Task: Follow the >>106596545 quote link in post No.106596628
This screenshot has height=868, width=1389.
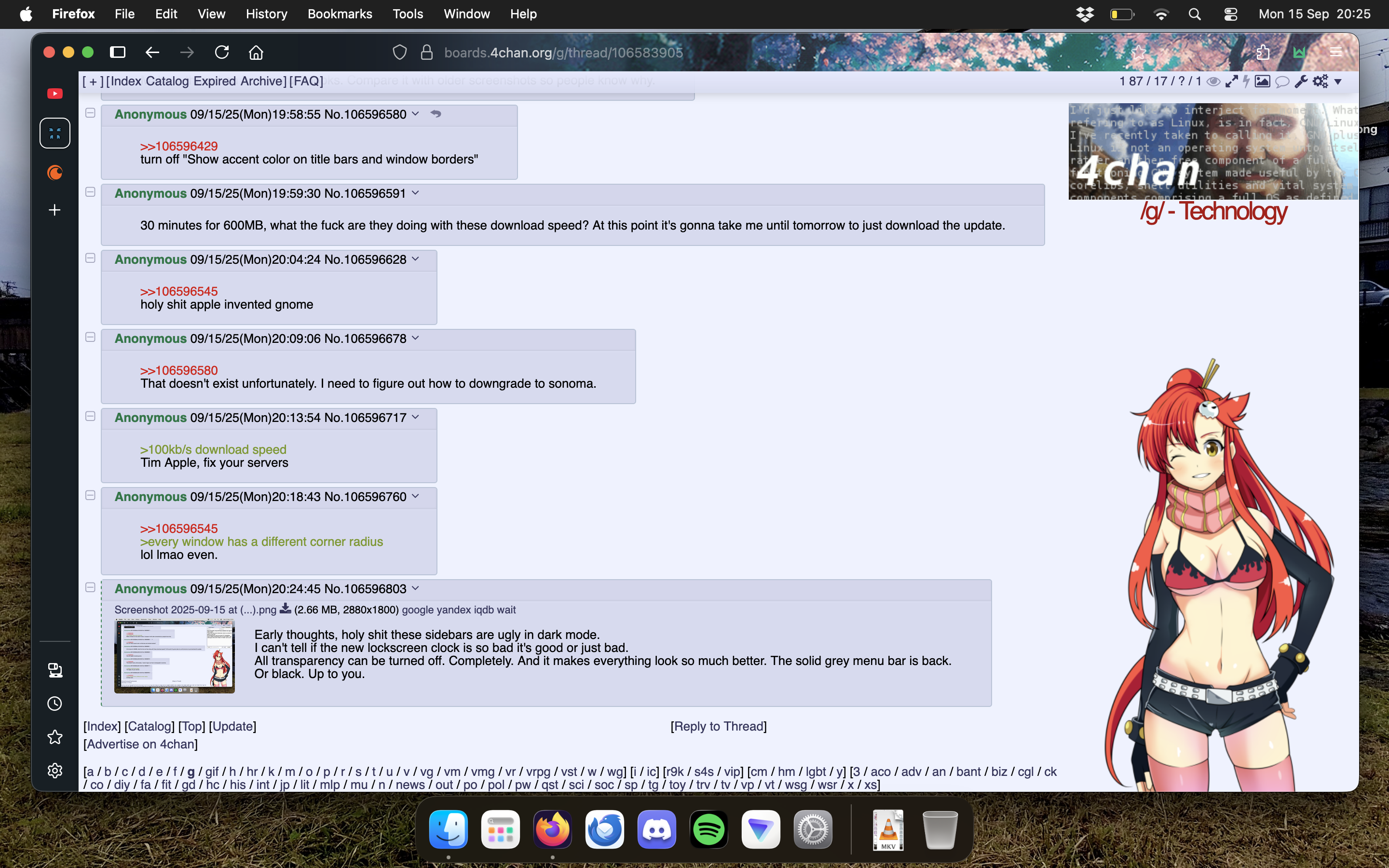Action: pos(178,291)
